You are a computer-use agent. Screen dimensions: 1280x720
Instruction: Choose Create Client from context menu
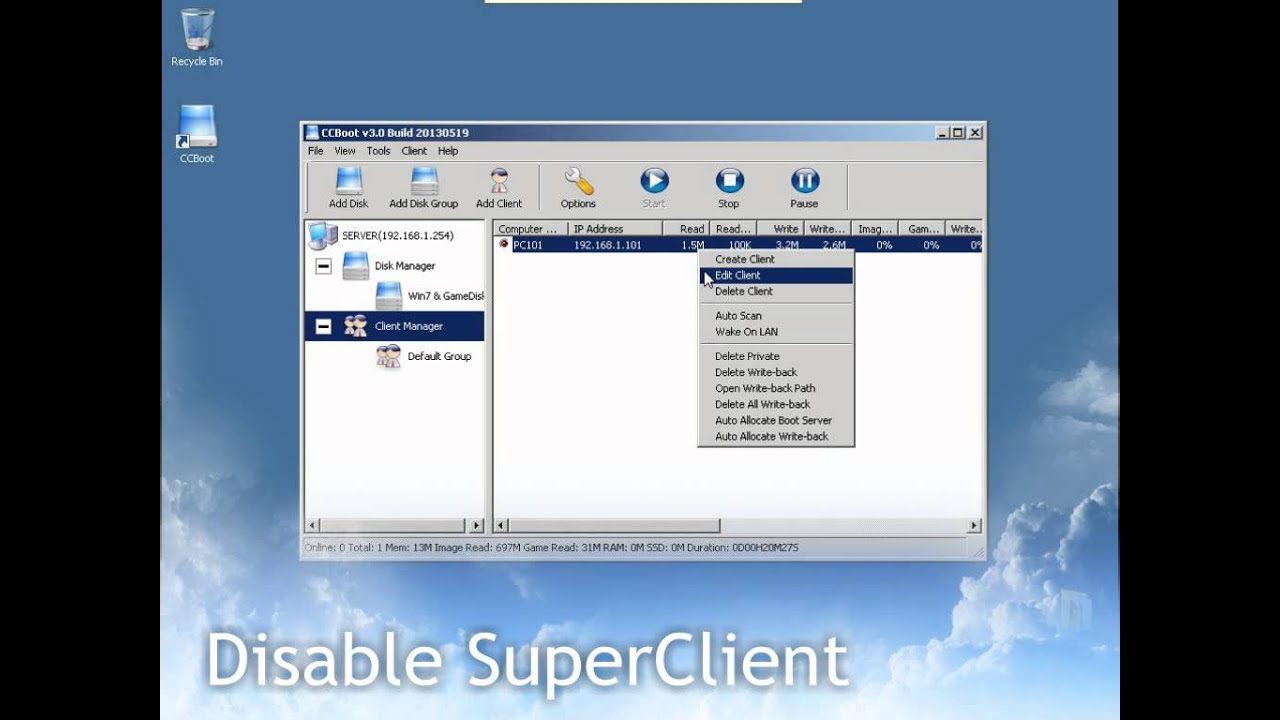pos(775,259)
